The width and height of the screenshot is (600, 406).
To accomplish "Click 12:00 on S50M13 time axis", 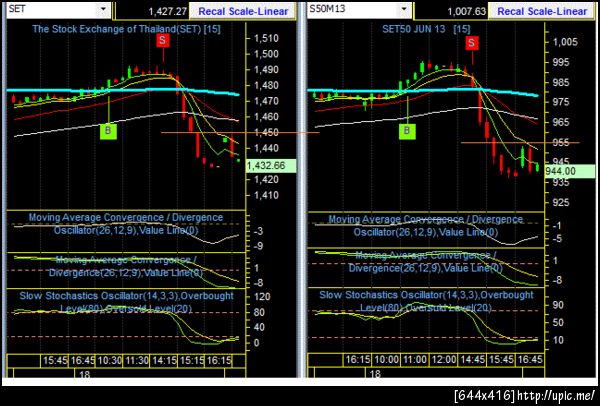I will pos(444,360).
